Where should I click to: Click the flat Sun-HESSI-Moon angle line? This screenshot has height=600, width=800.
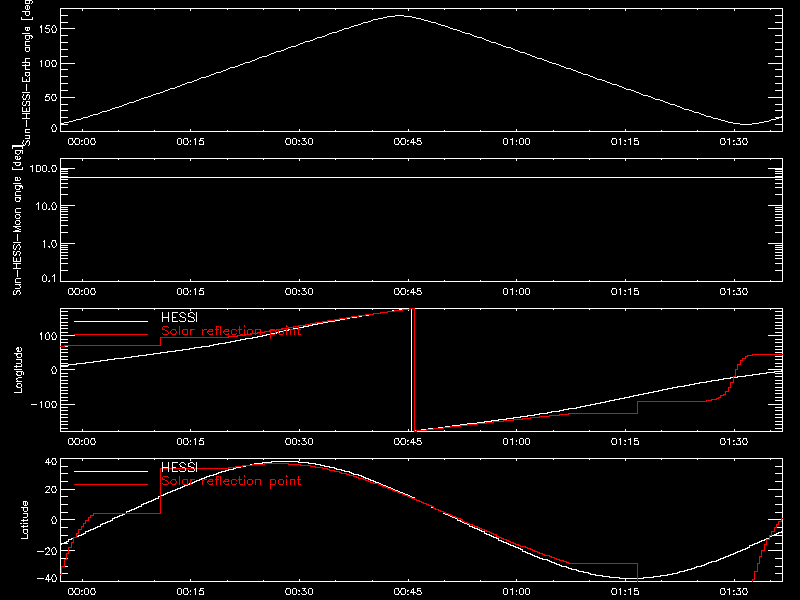click(421, 178)
